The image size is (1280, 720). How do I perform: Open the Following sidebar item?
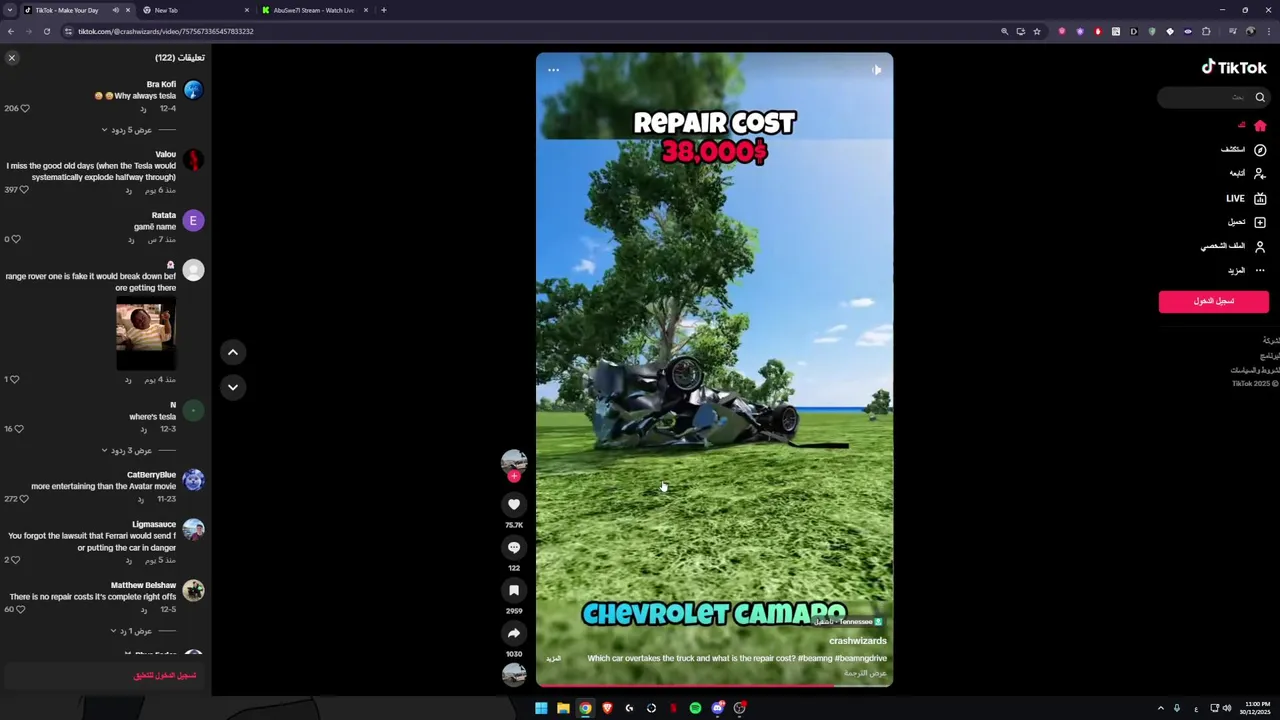[1248, 174]
